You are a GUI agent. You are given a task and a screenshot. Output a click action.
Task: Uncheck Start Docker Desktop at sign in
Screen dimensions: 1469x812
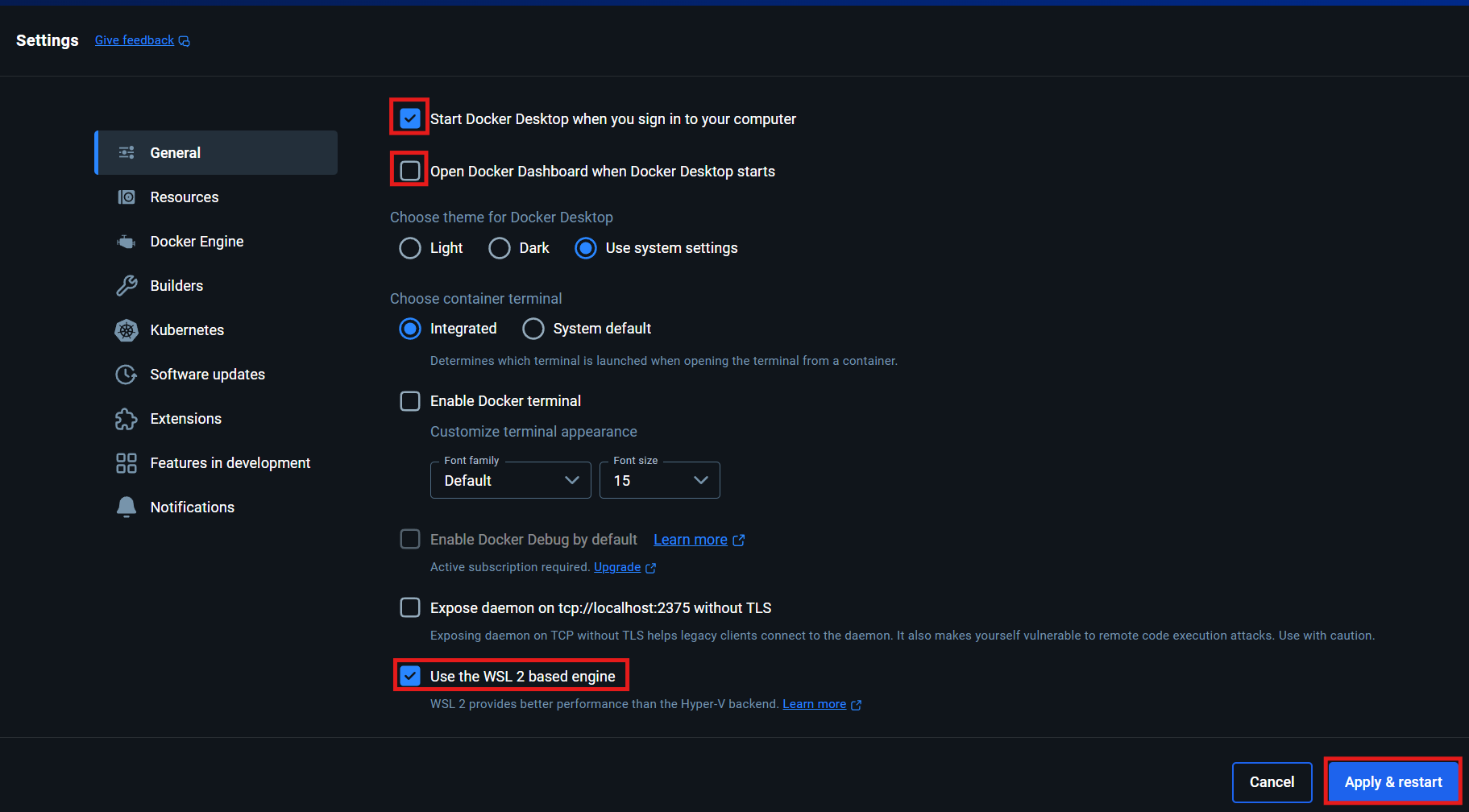[410, 118]
